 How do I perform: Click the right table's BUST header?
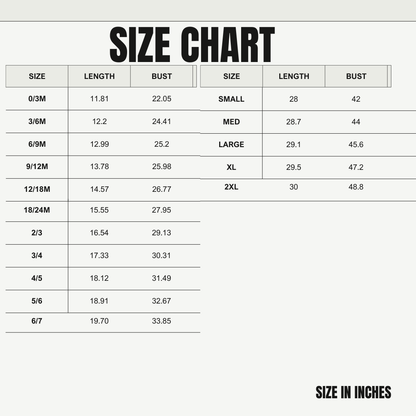[356, 76]
